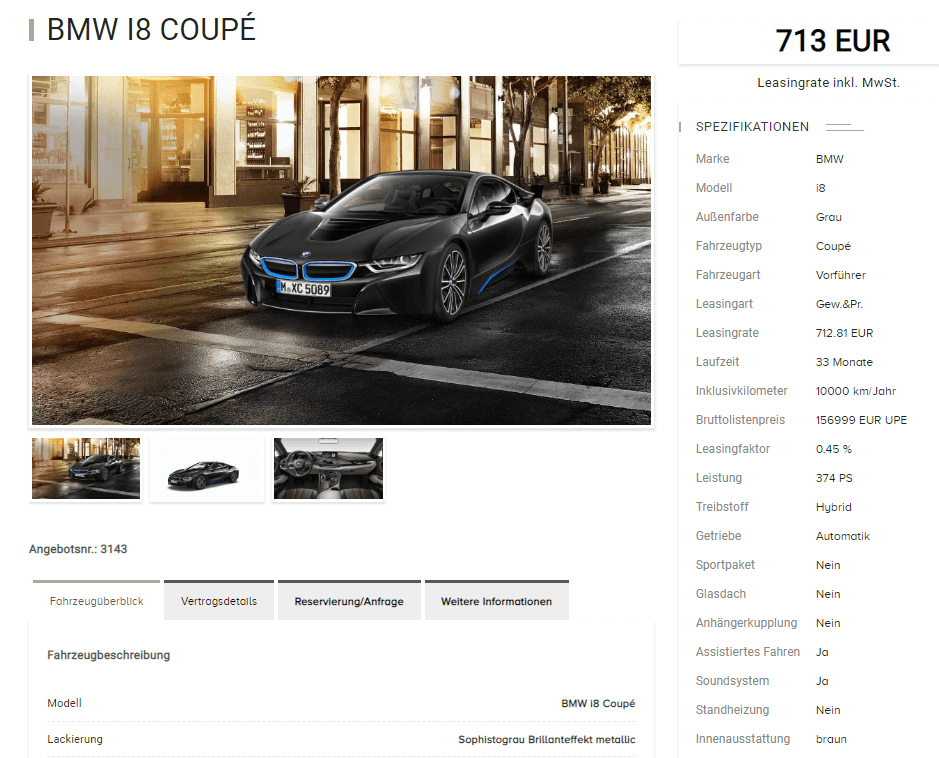This screenshot has width=939, height=758.
Task: Show the side view car thumbnail
Action: coord(207,468)
